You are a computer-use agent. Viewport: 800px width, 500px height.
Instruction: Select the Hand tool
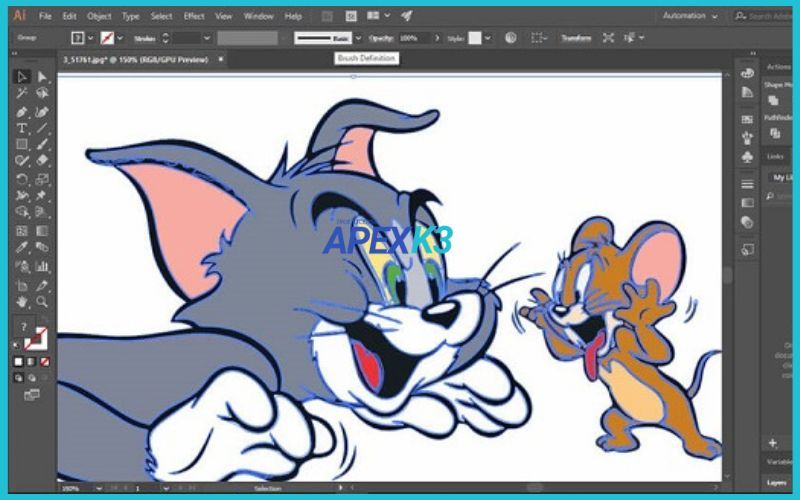pos(22,302)
